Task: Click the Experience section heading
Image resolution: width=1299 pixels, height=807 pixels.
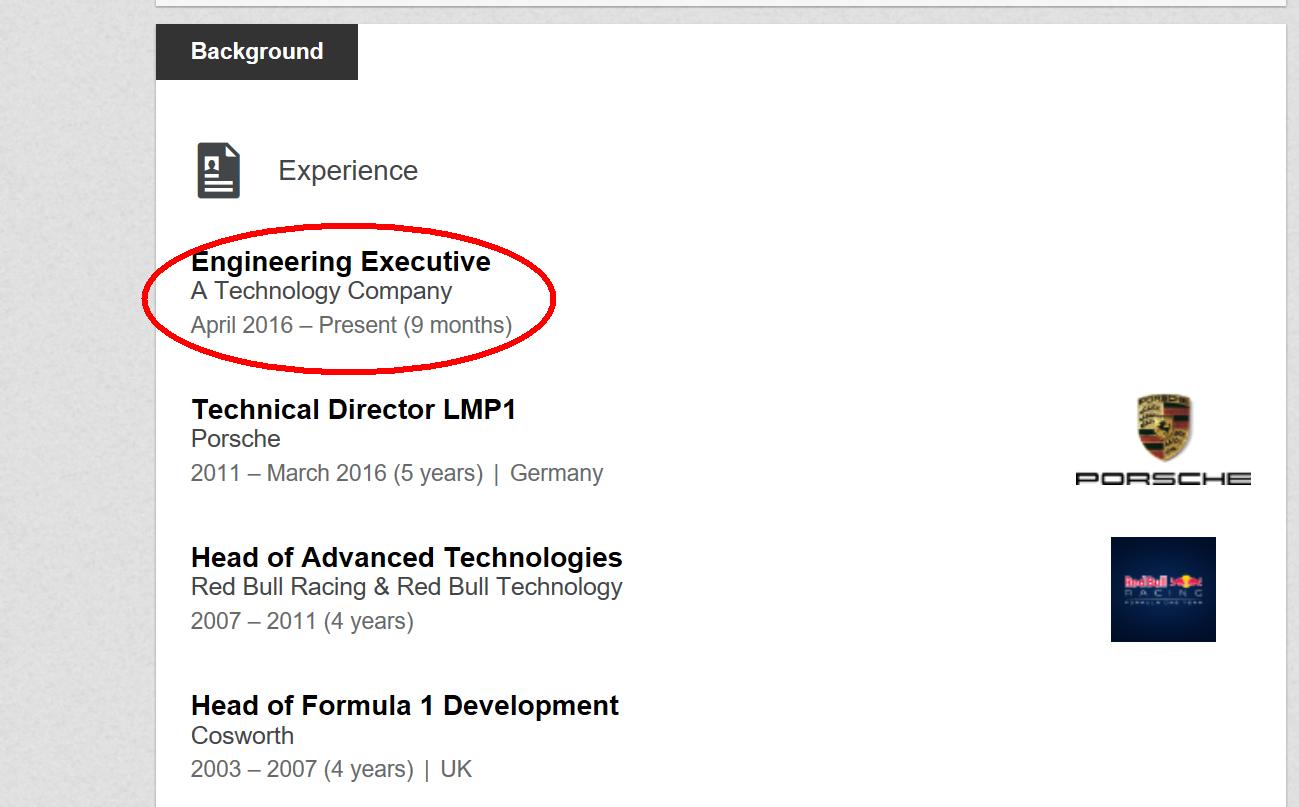Action: pos(348,171)
